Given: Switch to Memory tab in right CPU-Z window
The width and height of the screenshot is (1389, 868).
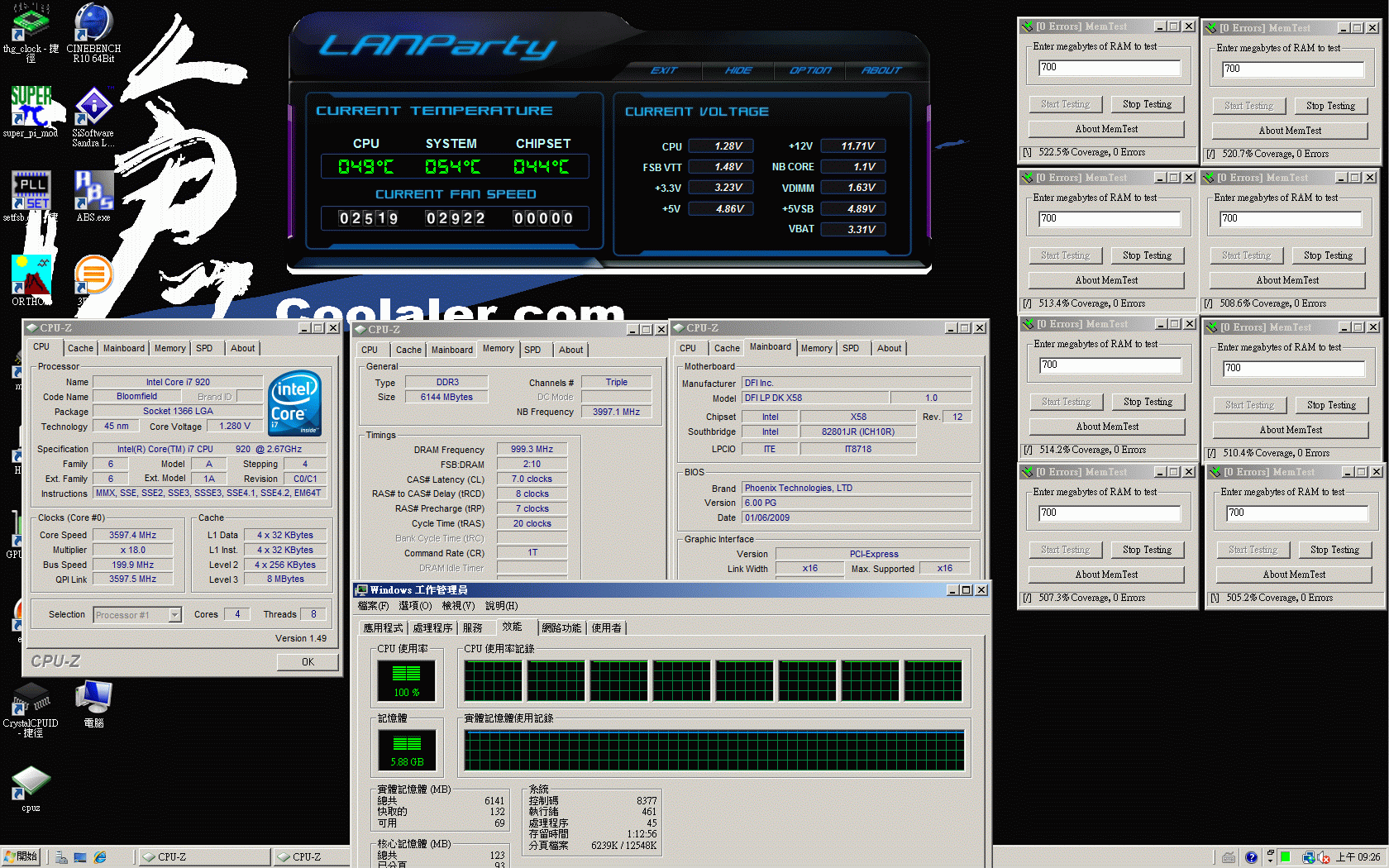Looking at the screenshot, I should point(817,349).
